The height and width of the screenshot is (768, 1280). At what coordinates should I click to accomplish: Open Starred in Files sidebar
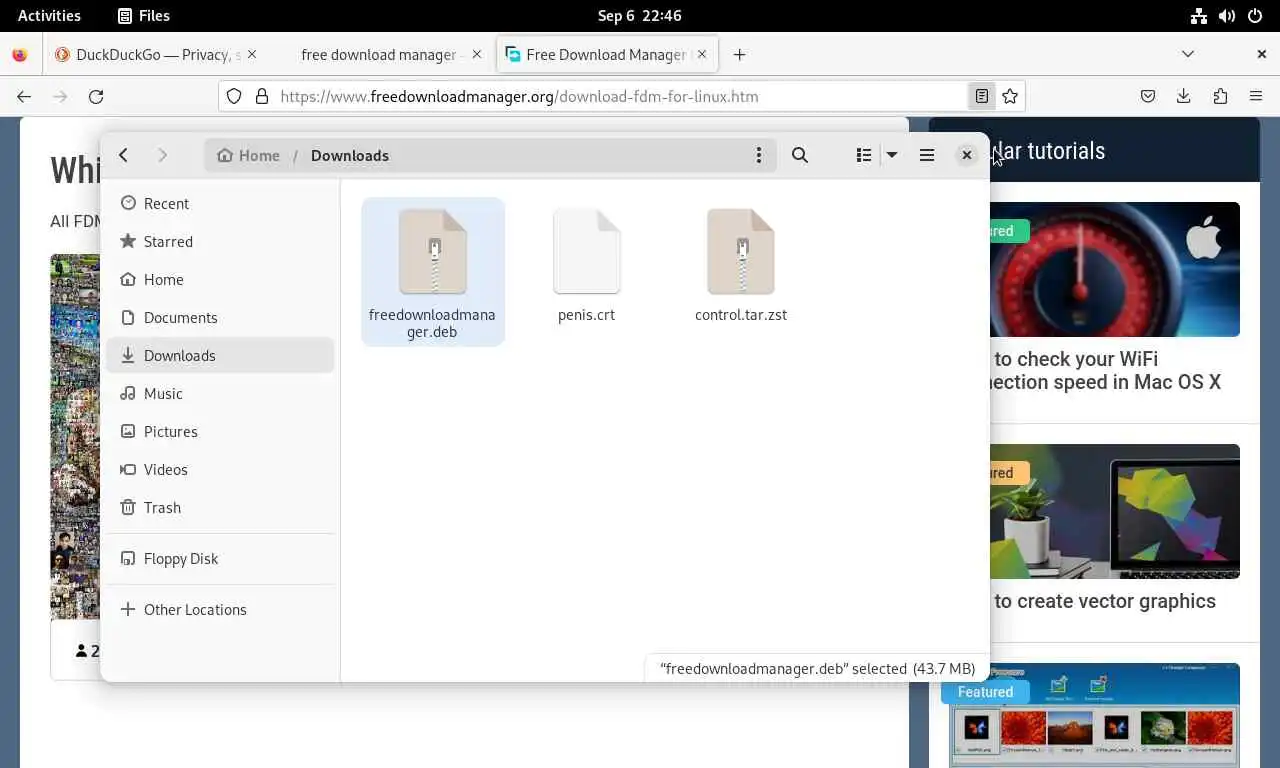coord(220,241)
